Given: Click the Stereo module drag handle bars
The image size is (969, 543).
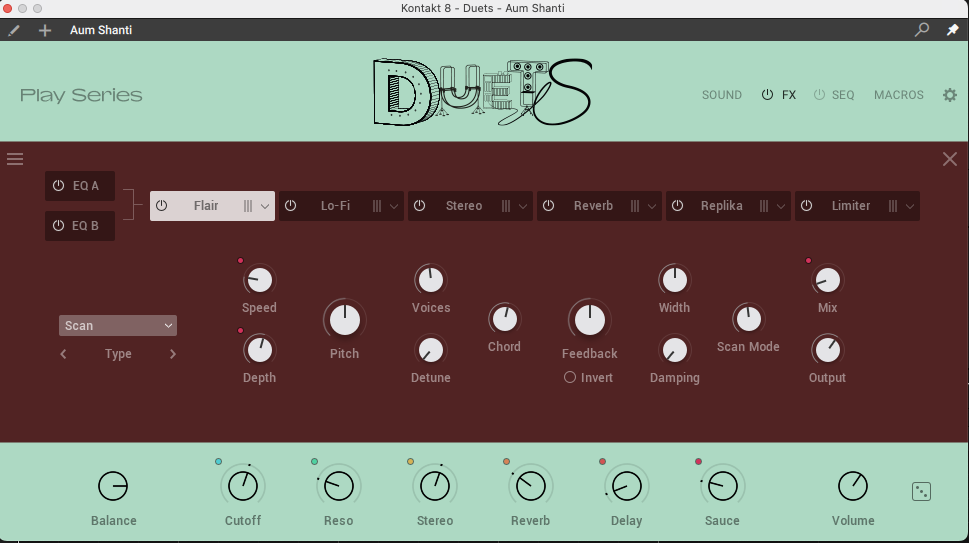Looking at the screenshot, I should click(506, 206).
